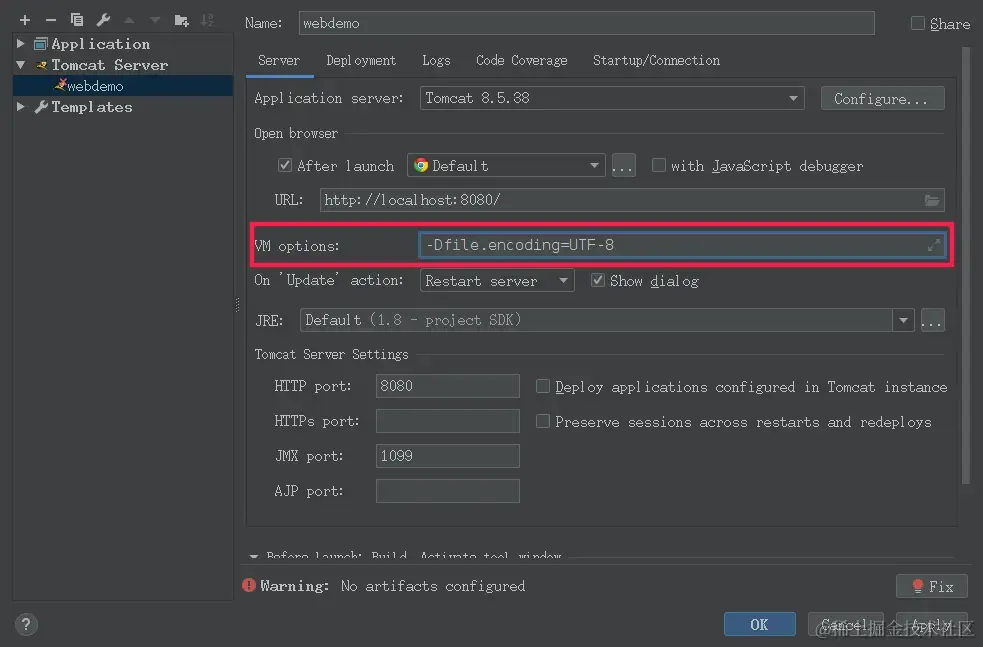Click the OK button
Screen dimensions: 983x647
759,624
